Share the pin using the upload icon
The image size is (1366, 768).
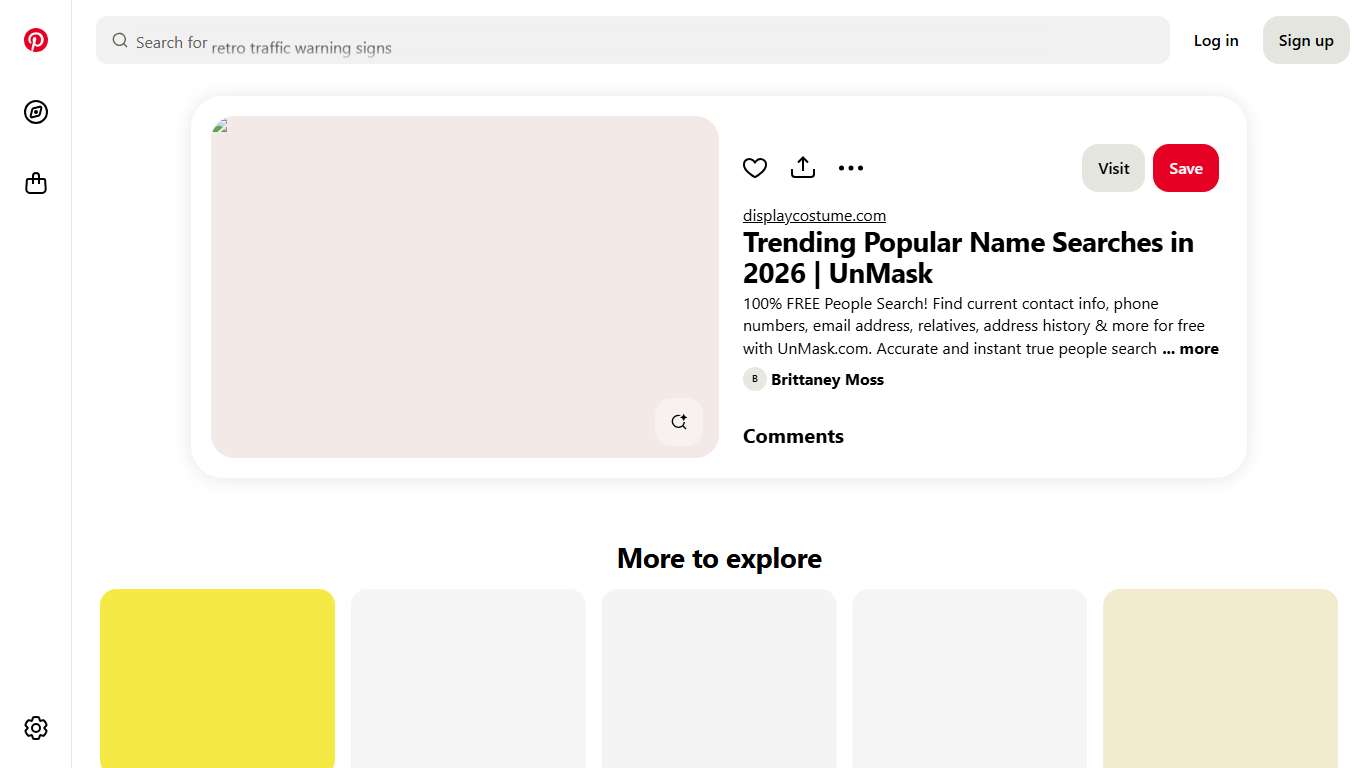coord(803,167)
